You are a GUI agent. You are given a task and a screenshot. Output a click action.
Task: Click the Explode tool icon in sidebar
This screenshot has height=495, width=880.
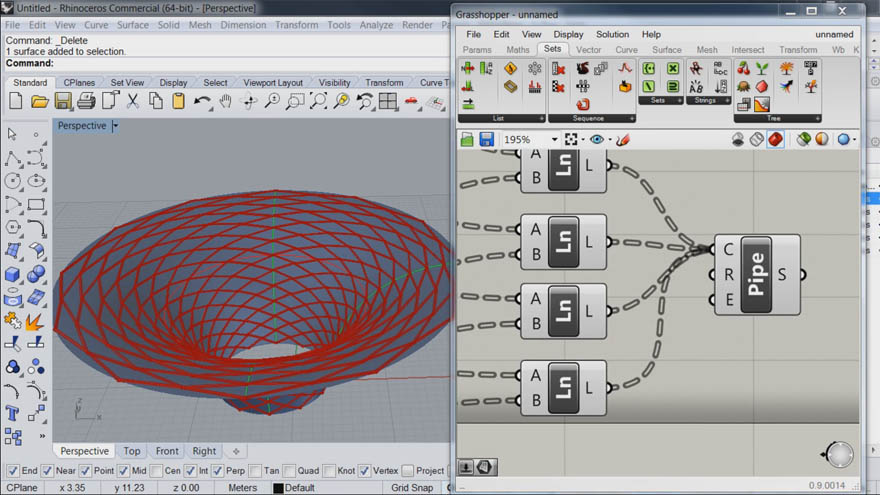click(x=35, y=322)
